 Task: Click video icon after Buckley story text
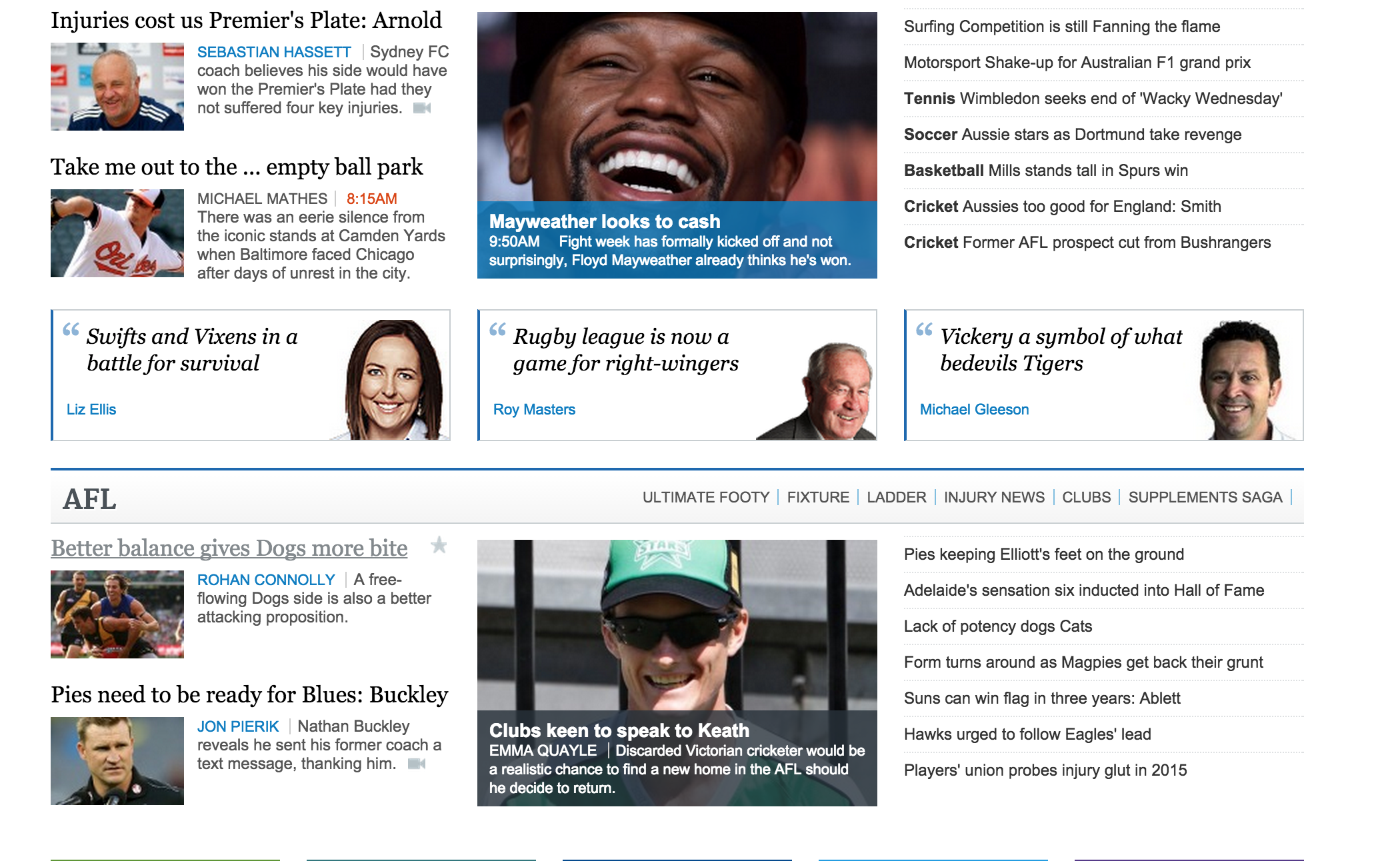417,764
